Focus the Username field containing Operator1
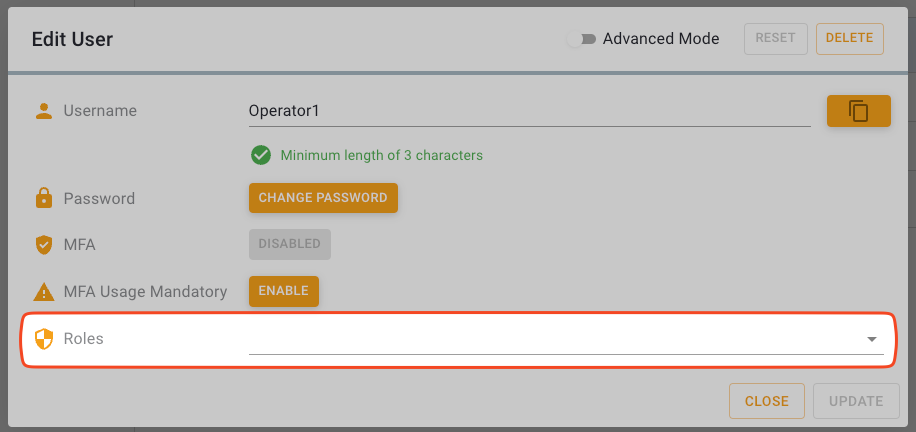 click(528, 111)
